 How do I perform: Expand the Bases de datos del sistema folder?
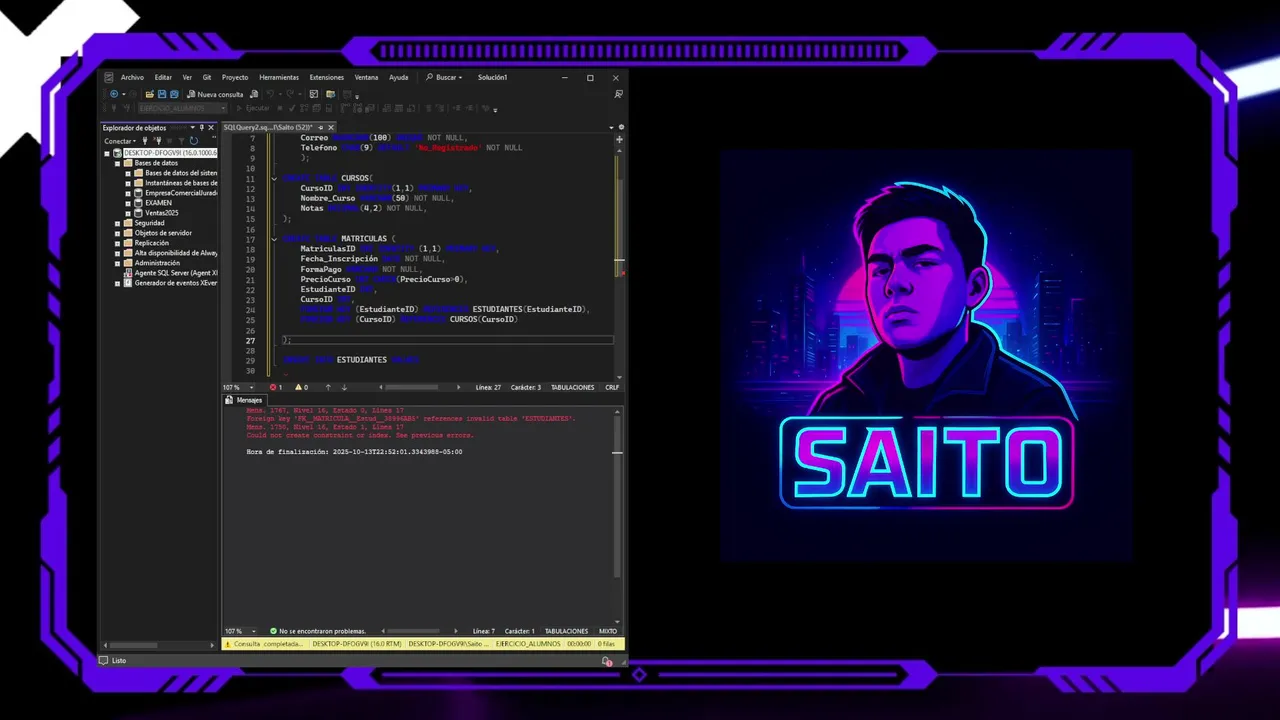pos(128,173)
